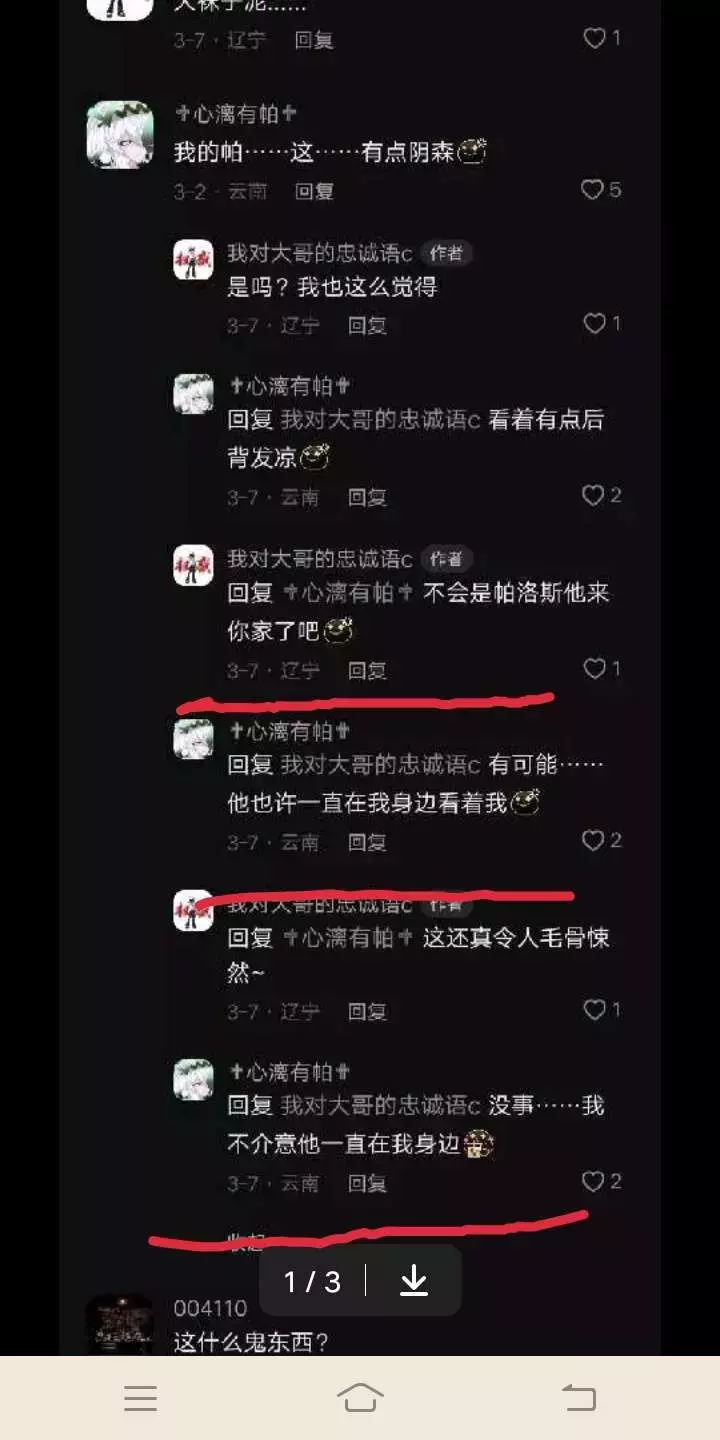
Task: Tap heart on reply '他也许一直在我身边看着我'
Action: [594, 840]
